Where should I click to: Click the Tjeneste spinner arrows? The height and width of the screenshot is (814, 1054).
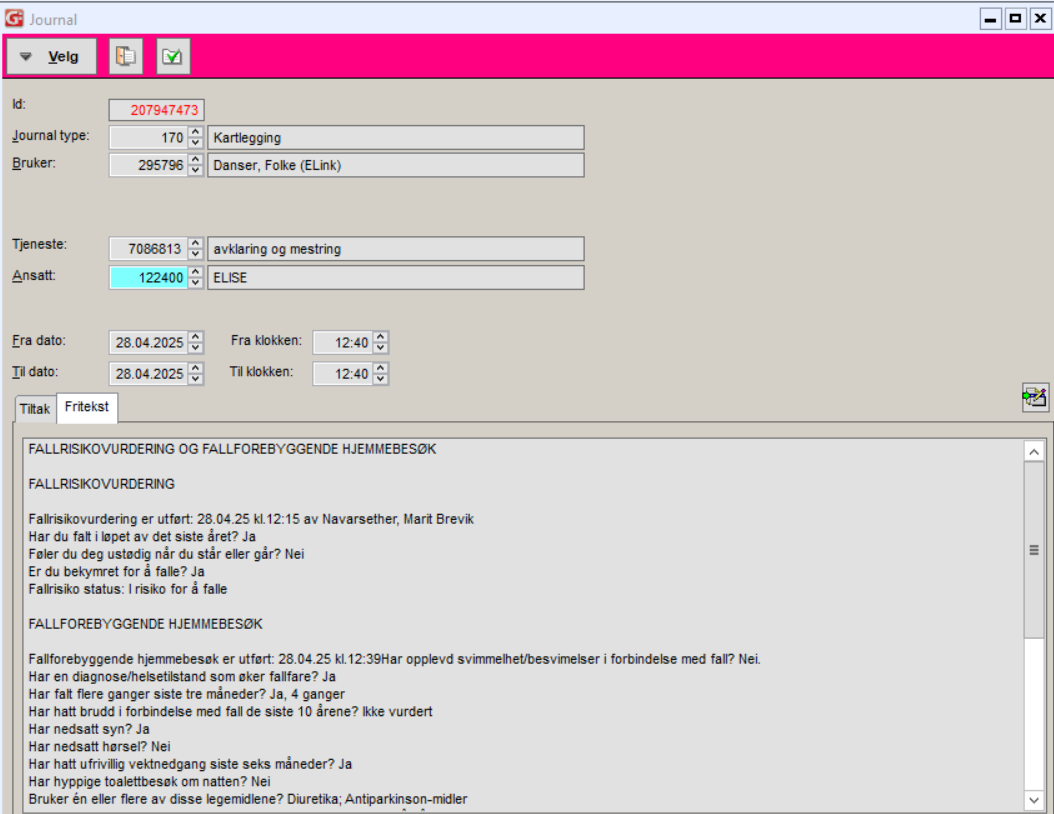196,249
